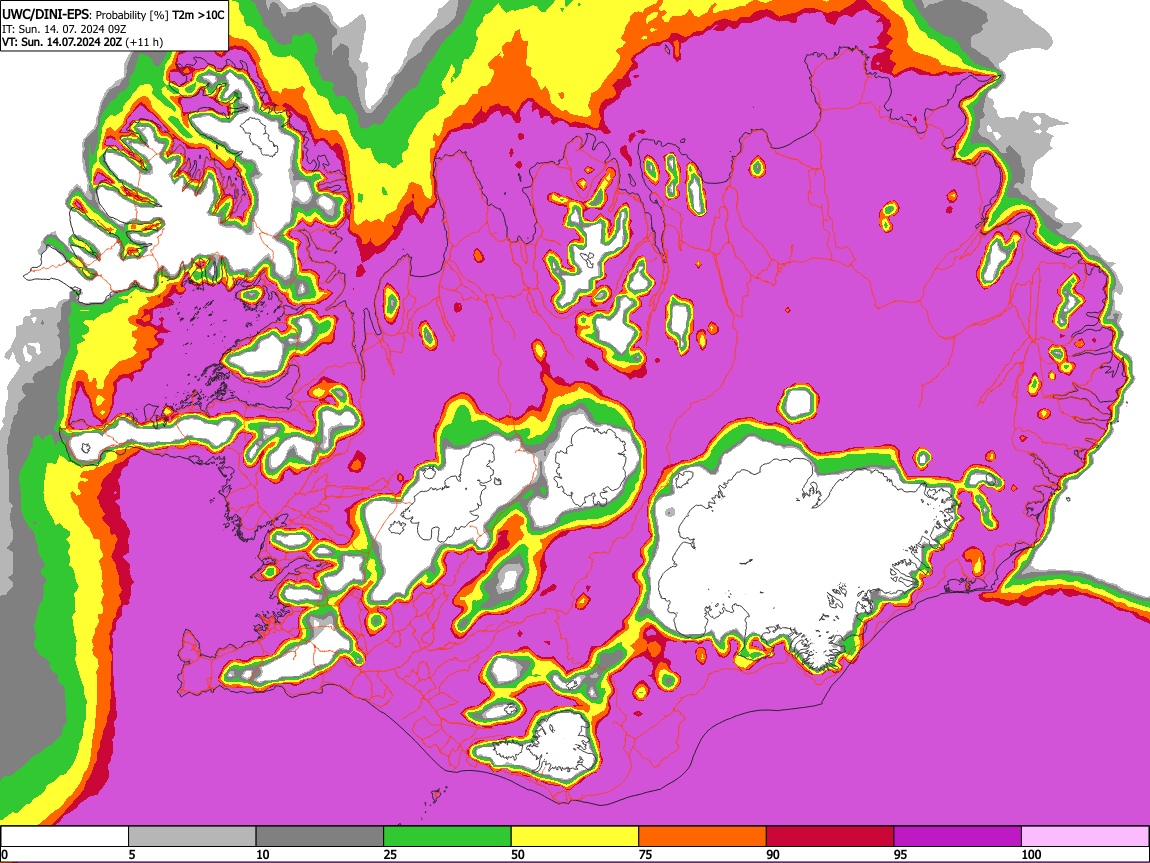The width and height of the screenshot is (1150, 863).
Task: Click the 'UWC/DINI-EPS' title text
Action: 45,15
